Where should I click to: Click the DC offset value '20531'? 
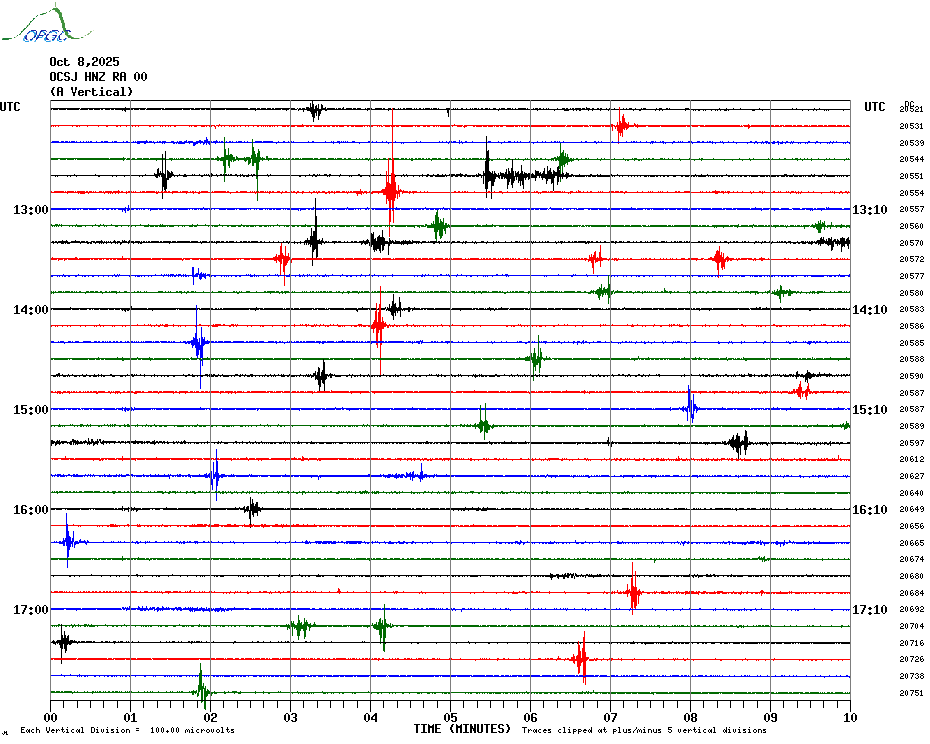912,126
